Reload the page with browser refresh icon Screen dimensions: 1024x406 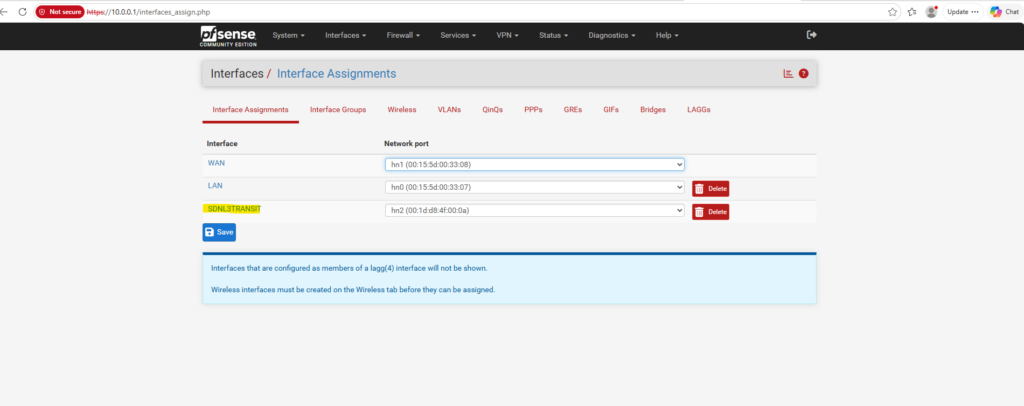(22, 12)
